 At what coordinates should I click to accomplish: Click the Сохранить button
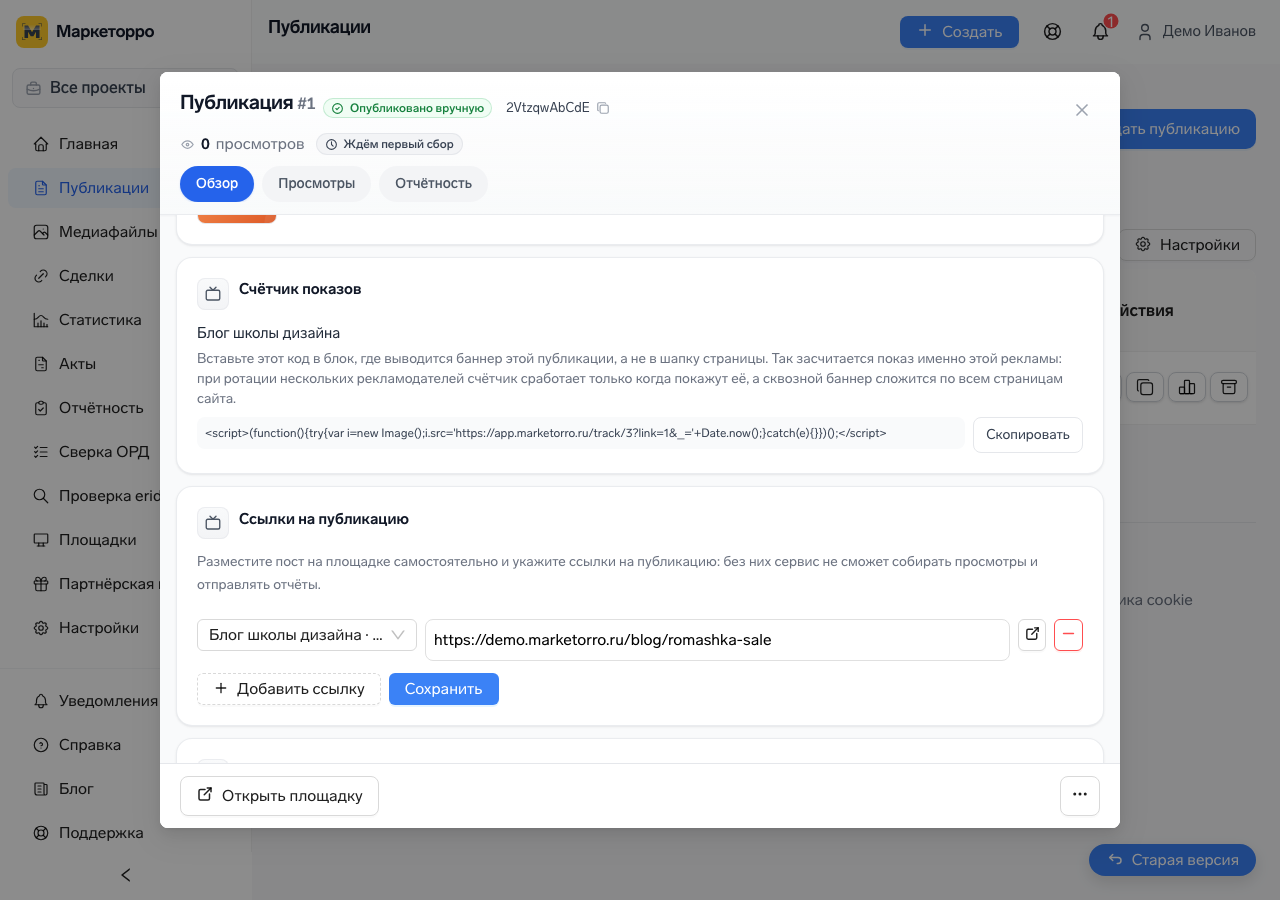click(444, 689)
